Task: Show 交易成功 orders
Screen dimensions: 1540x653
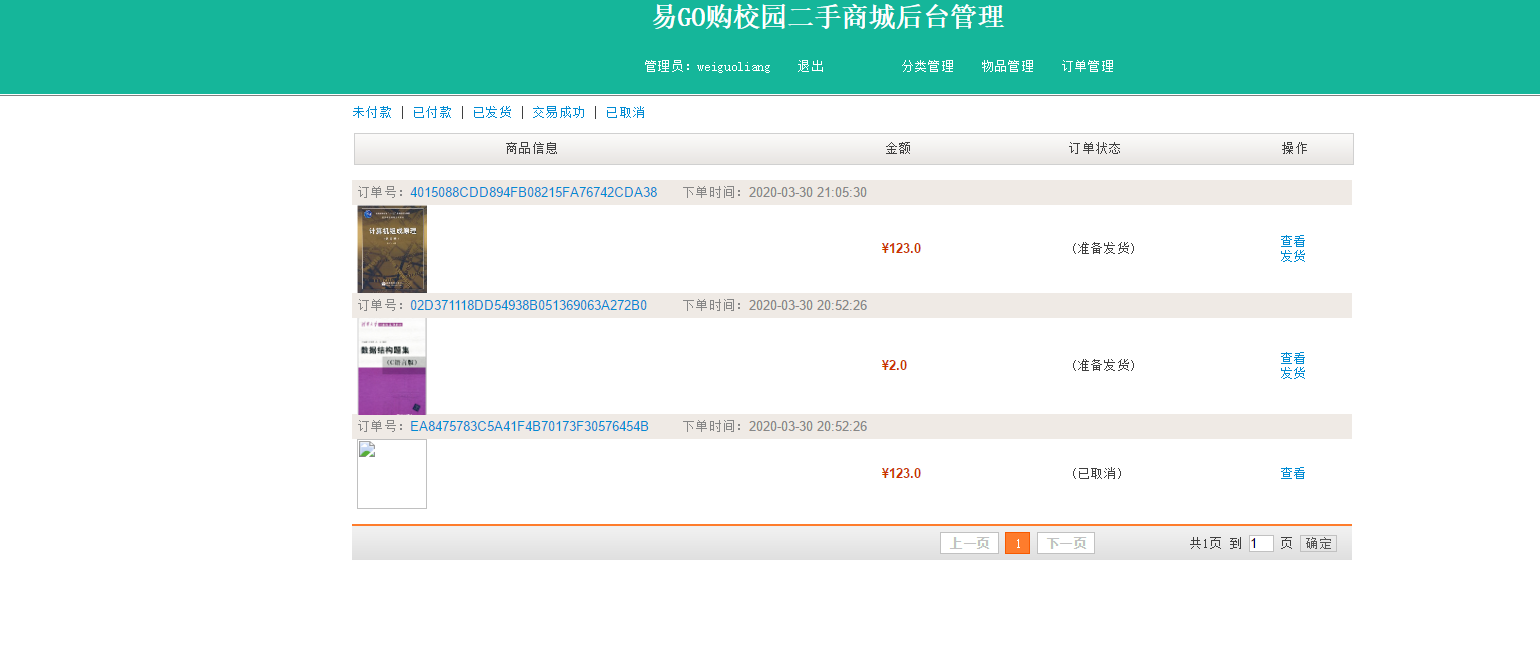Action: [x=558, y=113]
